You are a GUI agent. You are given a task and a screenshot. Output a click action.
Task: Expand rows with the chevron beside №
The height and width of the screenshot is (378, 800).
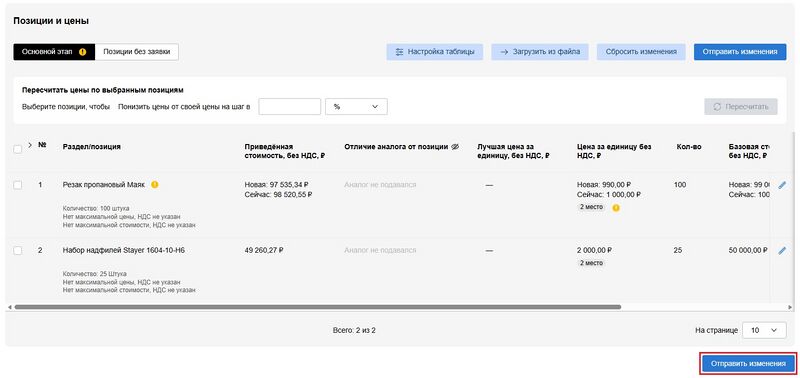coord(30,145)
